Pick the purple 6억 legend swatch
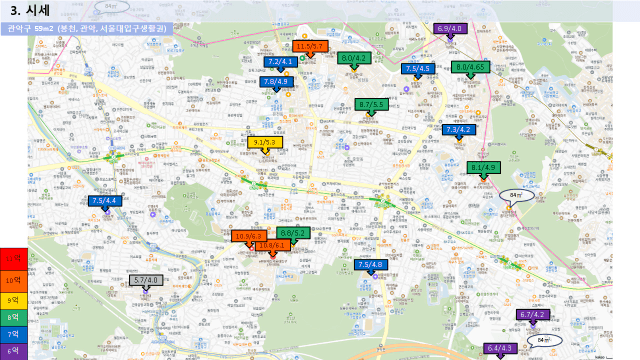The height and width of the screenshot is (360, 640). point(13,351)
